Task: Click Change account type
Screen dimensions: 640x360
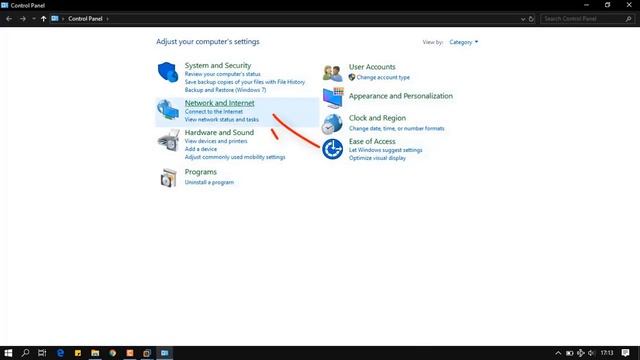Action: [x=383, y=78]
